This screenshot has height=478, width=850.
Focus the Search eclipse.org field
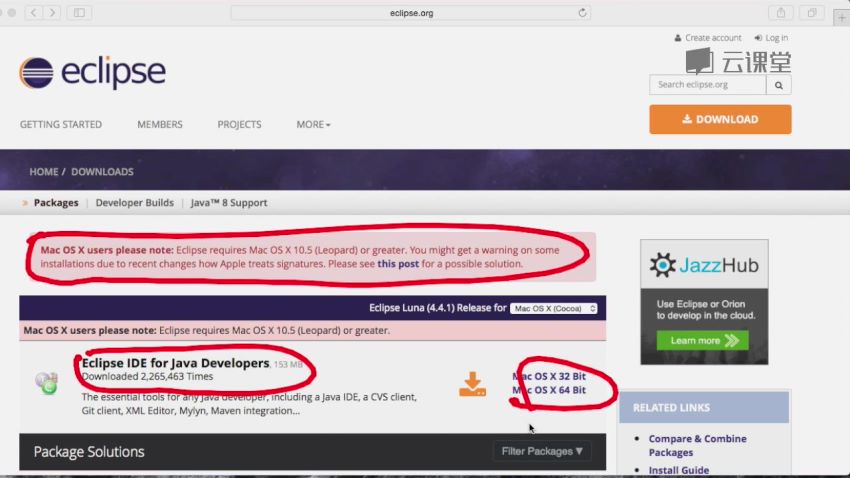click(x=707, y=85)
